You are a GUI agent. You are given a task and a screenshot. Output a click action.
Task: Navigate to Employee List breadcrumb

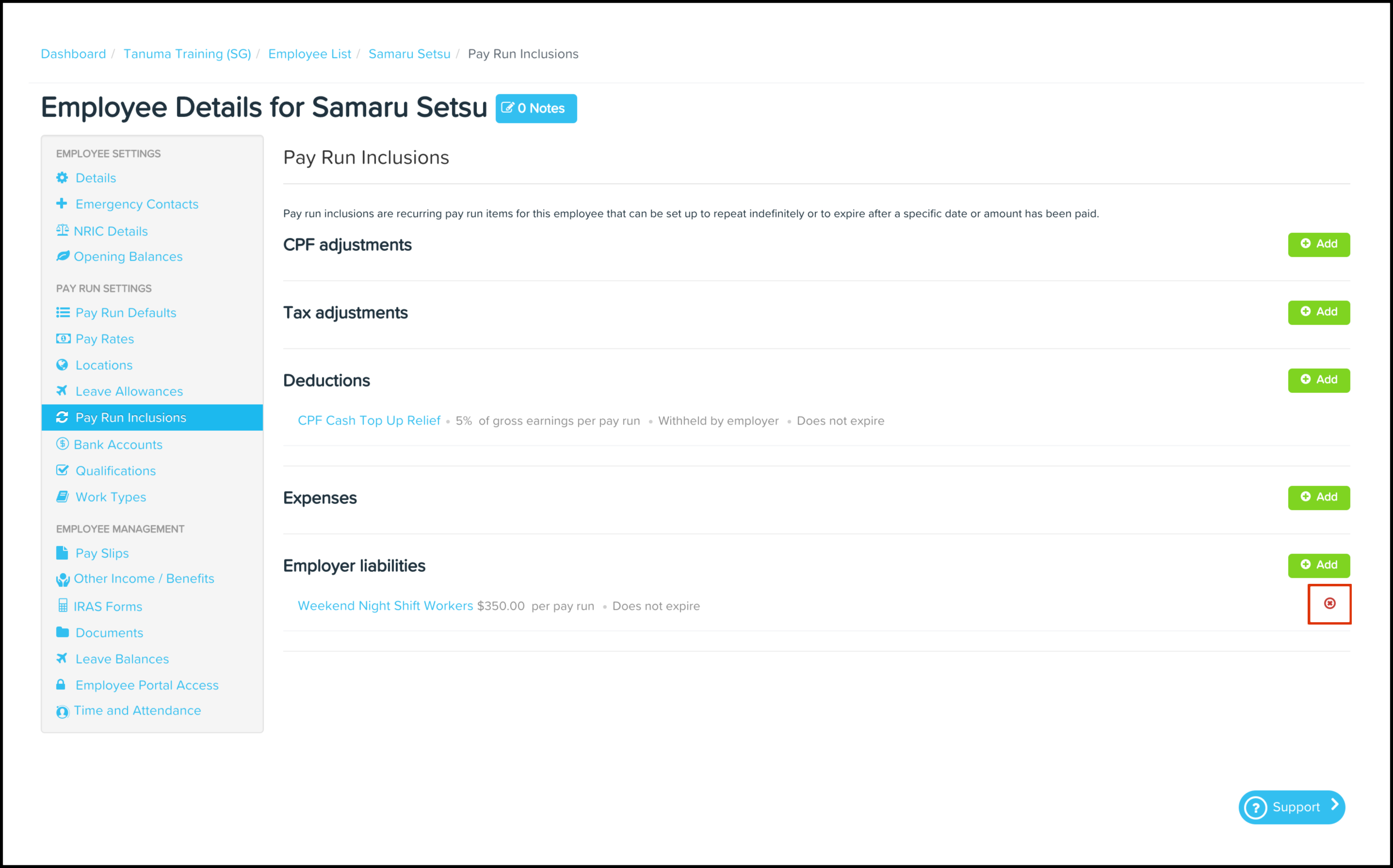click(x=309, y=54)
